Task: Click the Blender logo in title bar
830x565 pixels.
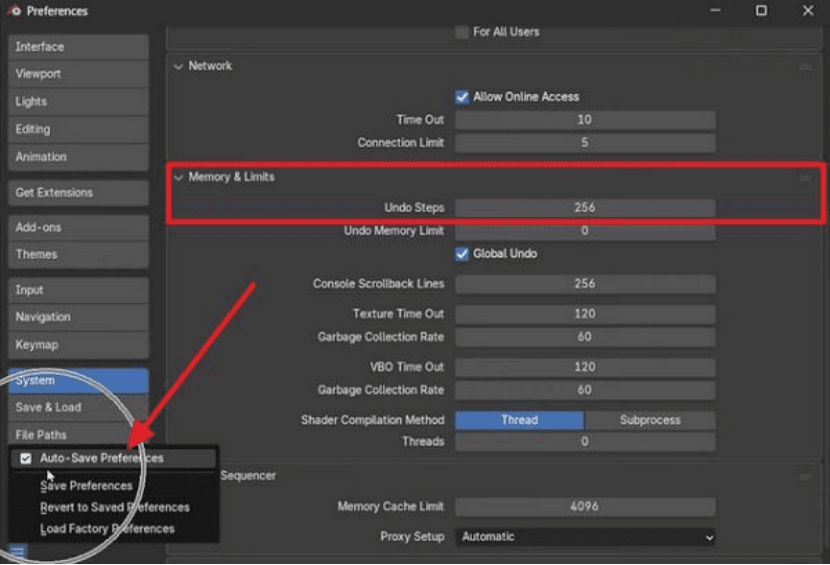Action: pos(14,11)
